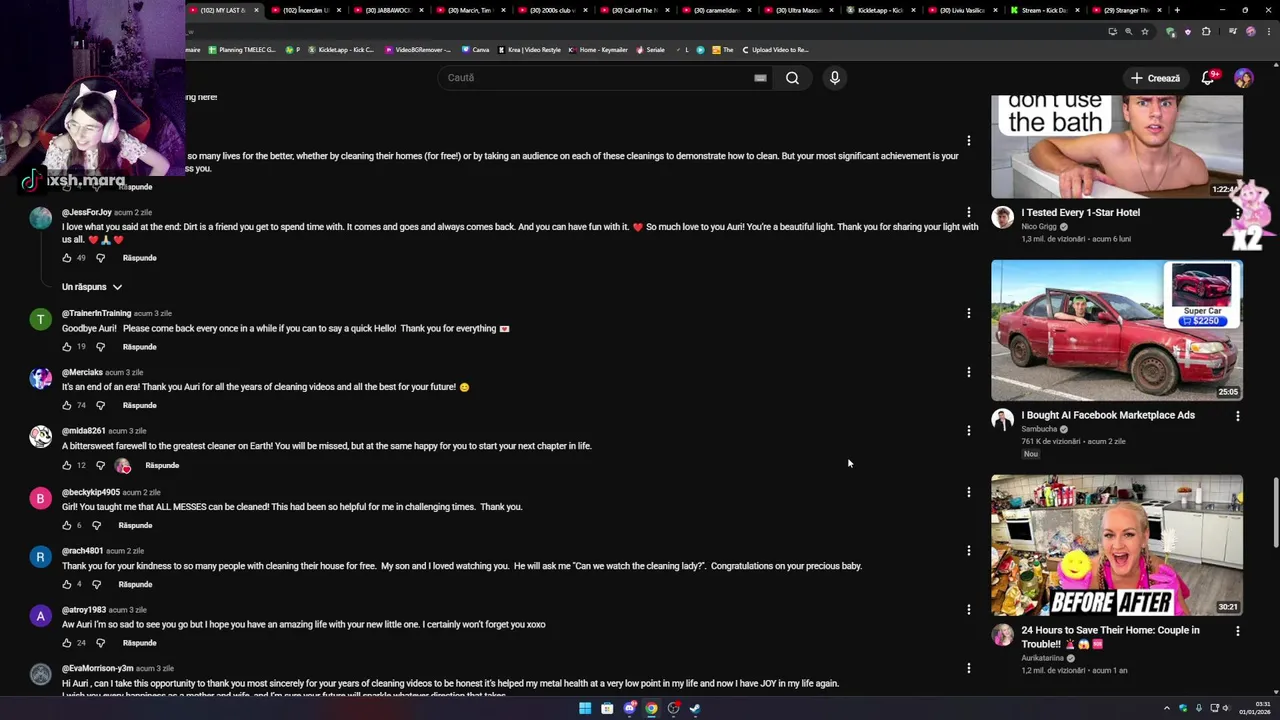
Task: Click the YouTube search magnifier button
Action: [x=792, y=78]
